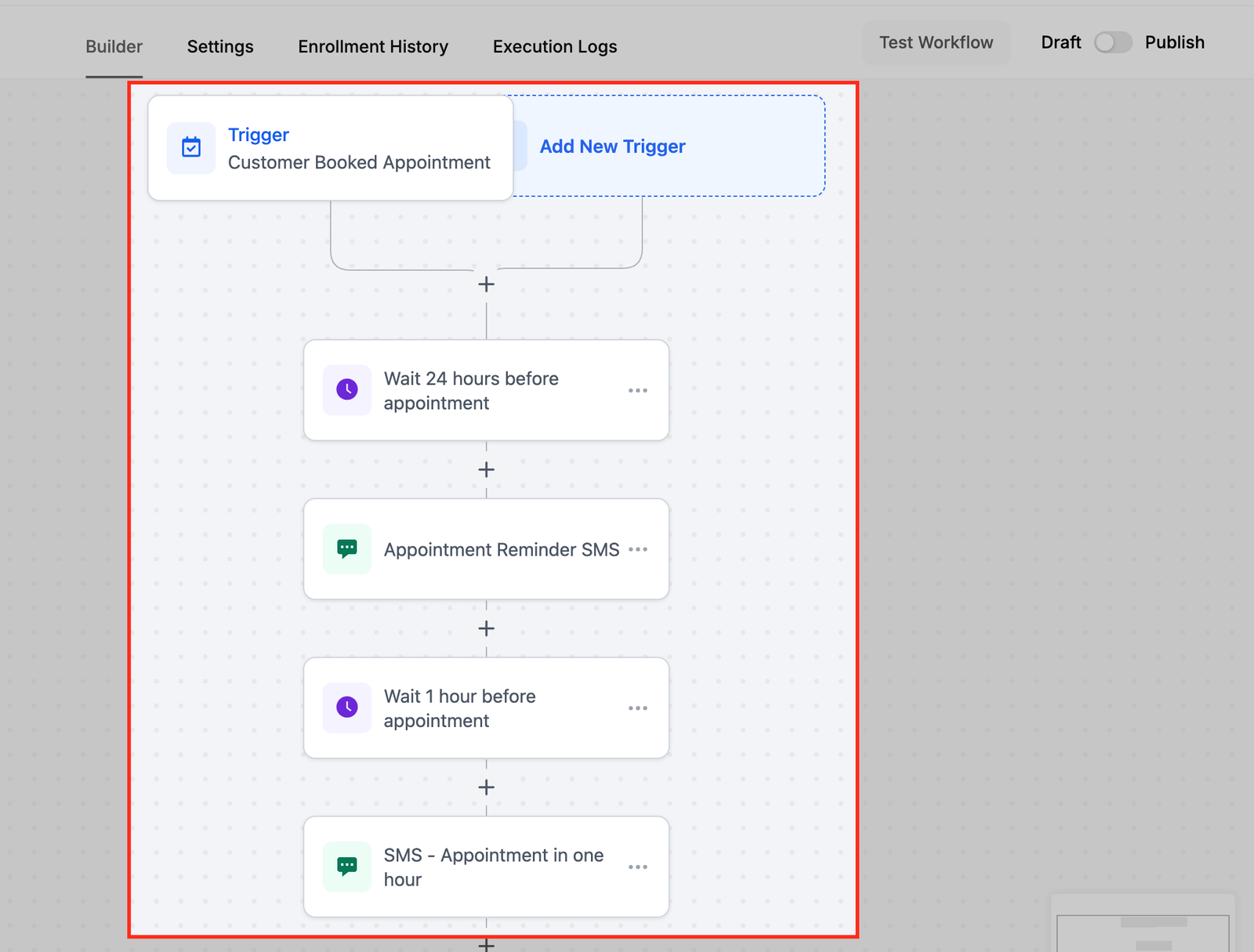Open options menu for Wait 24 hours step

click(x=637, y=390)
